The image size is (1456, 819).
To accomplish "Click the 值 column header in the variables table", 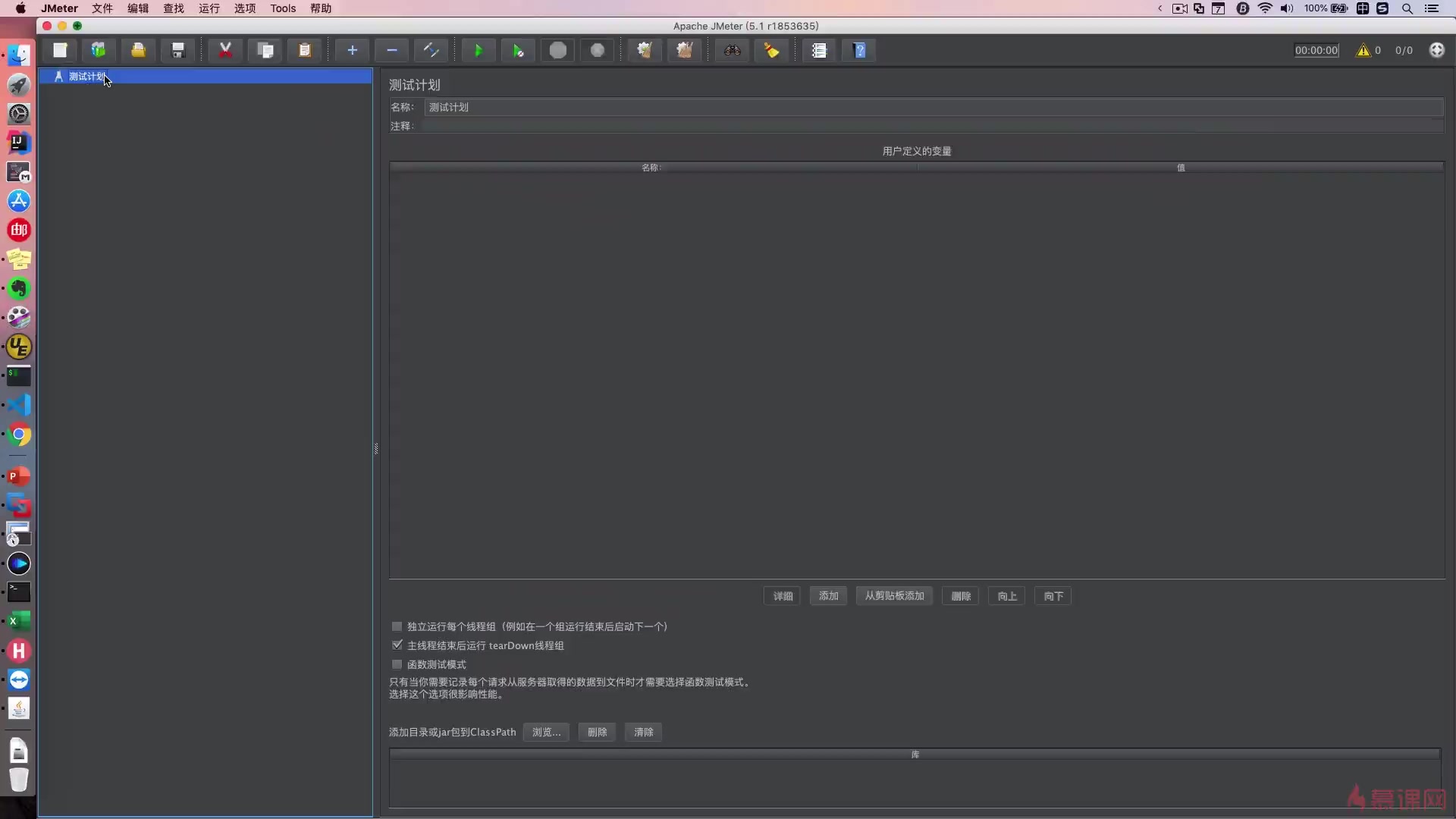I will click(x=1181, y=168).
